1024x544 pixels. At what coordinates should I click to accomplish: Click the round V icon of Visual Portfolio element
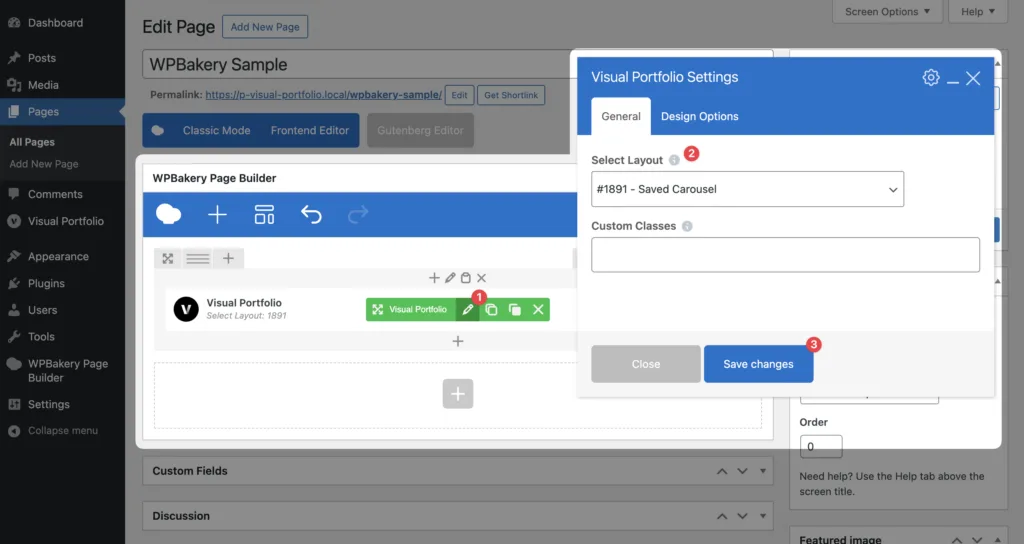click(186, 309)
